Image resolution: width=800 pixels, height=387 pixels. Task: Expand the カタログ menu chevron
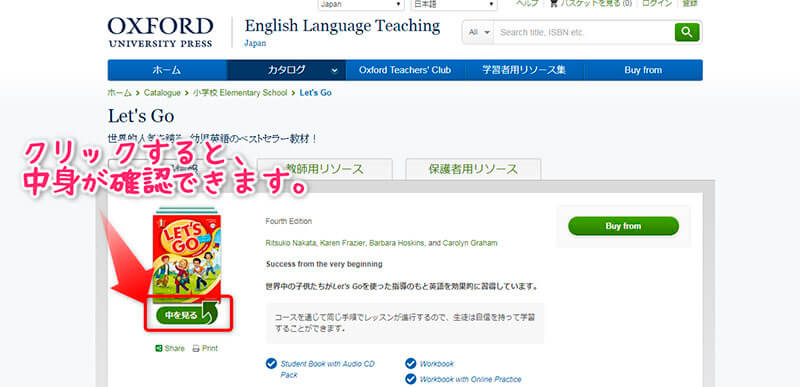click(x=335, y=71)
